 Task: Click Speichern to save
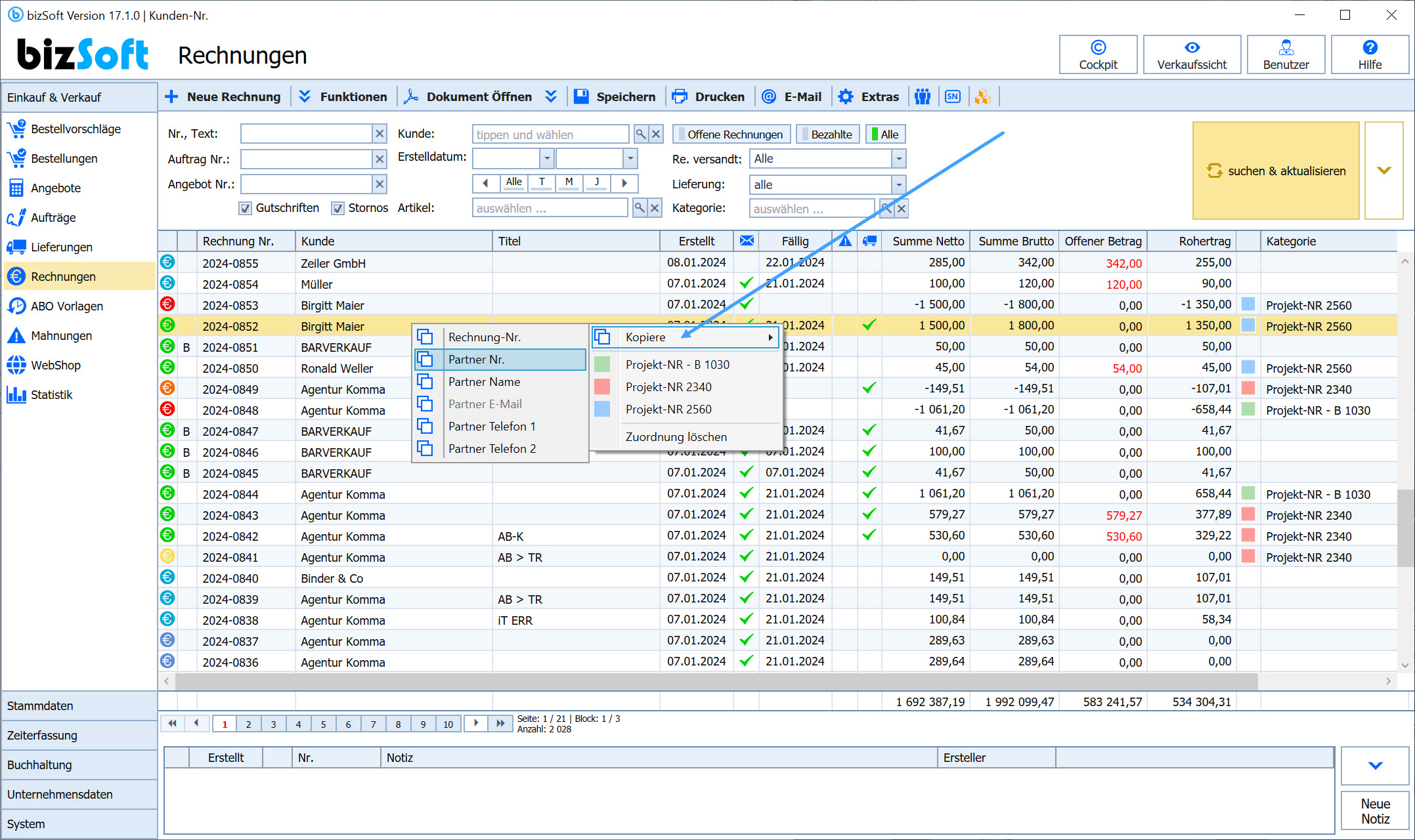615,96
